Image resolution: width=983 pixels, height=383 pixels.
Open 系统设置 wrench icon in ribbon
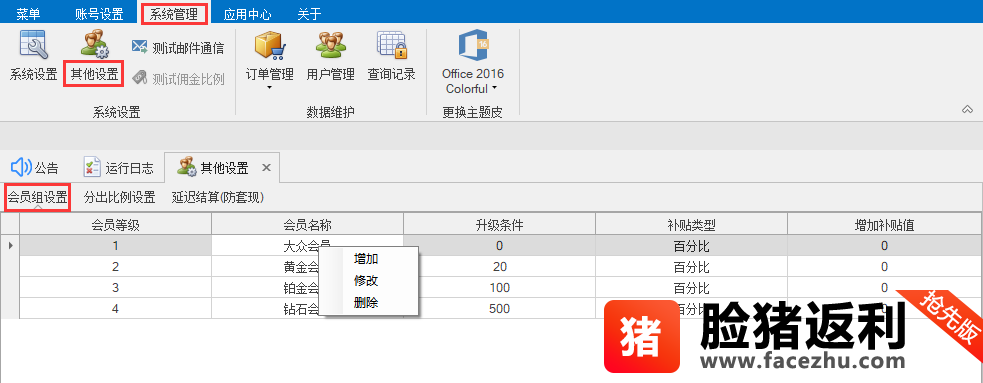pos(33,45)
